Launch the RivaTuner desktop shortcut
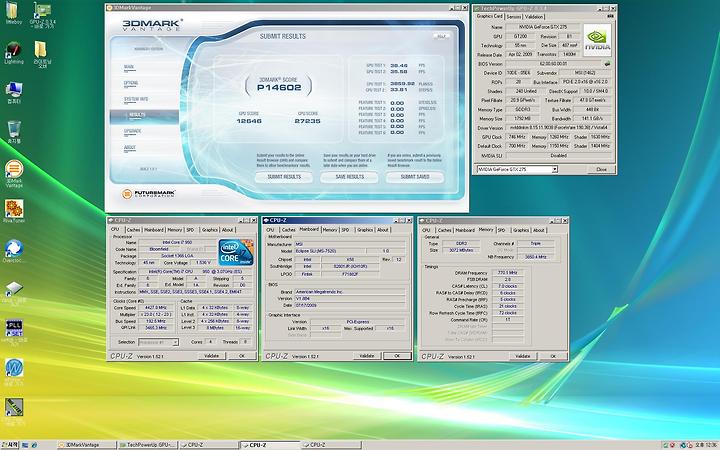The image size is (720, 450). [14, 209]
